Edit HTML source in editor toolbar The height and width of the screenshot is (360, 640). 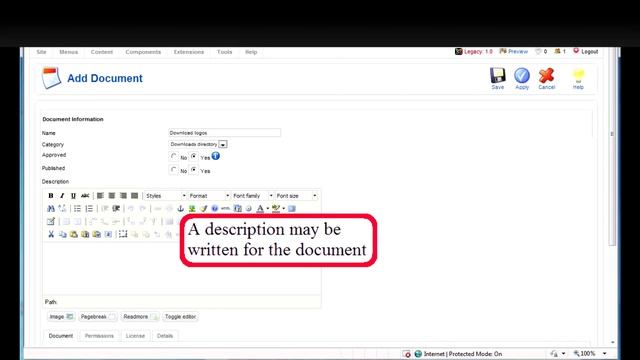pos(226,209)
